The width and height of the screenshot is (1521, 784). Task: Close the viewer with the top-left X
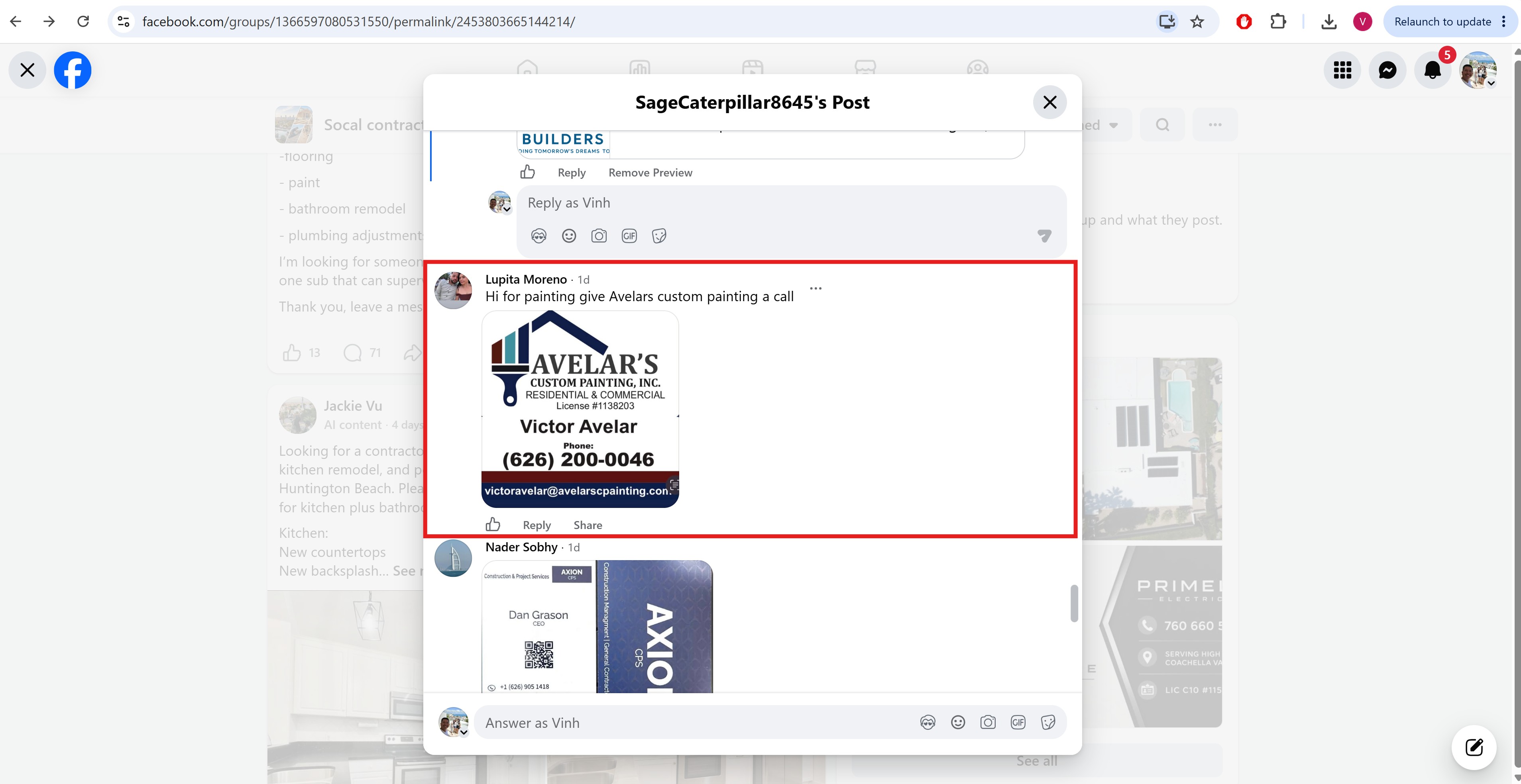point(27,70)
